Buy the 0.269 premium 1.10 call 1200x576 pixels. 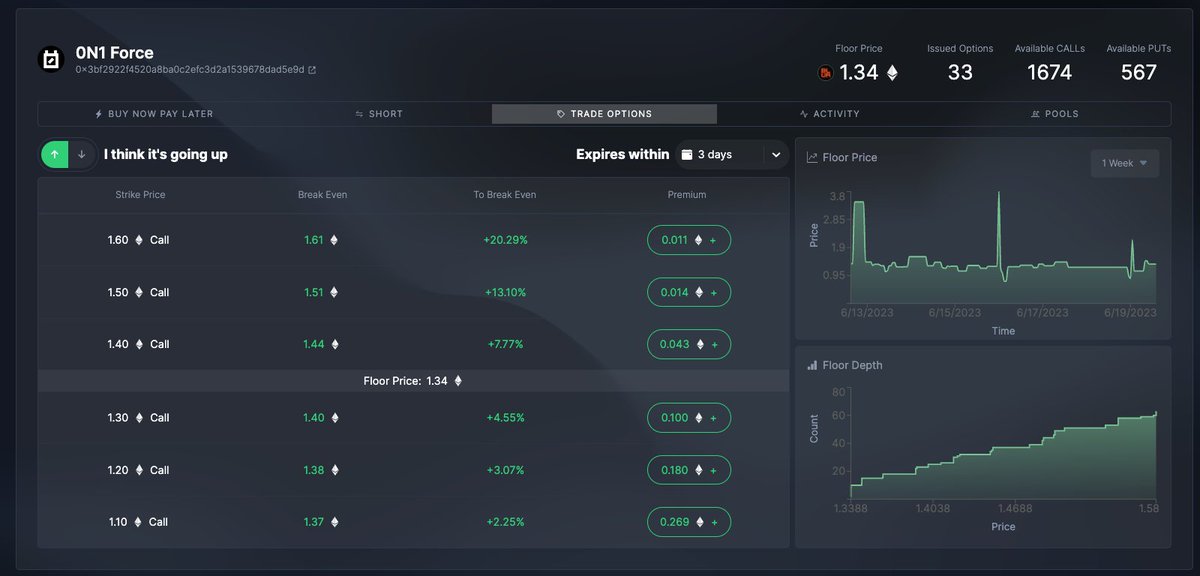tap(689, 522)
